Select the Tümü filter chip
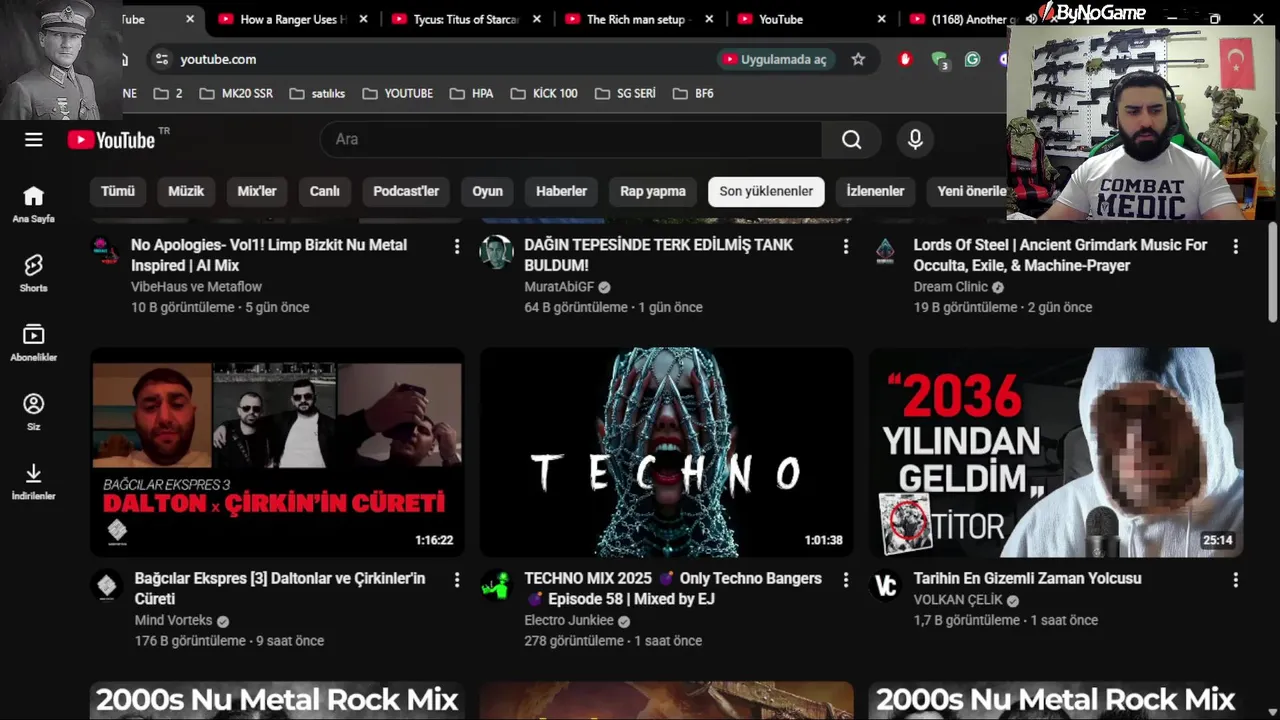The image size is (1280, 720). point(118,191)
